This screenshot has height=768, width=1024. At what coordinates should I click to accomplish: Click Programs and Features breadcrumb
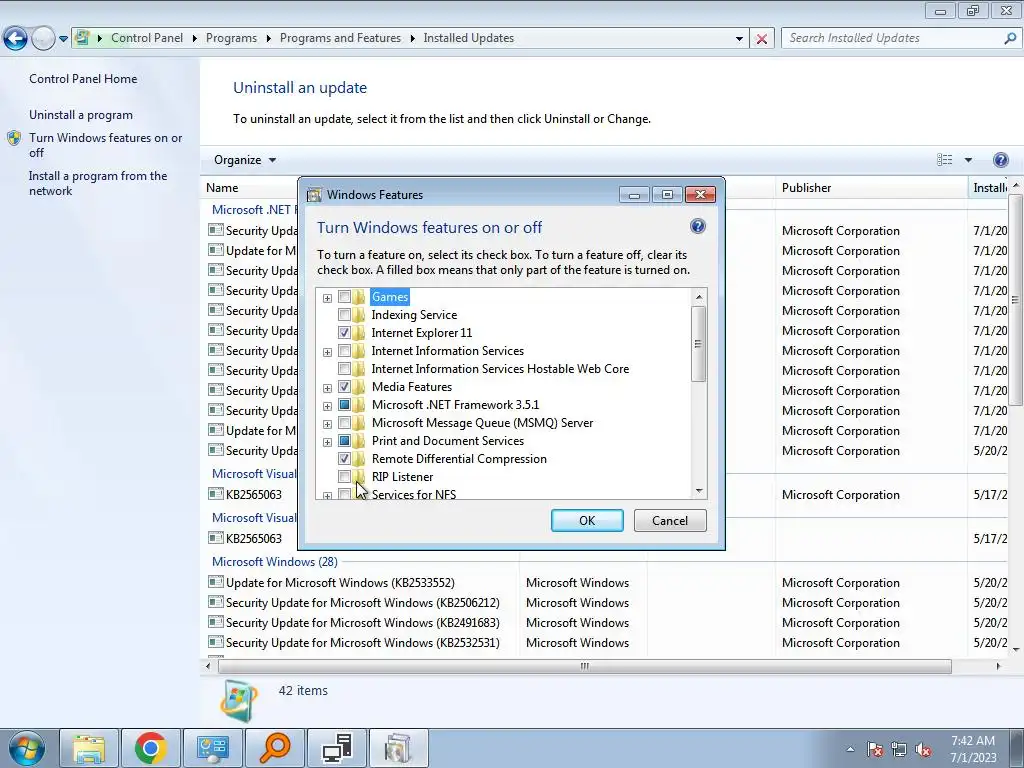[340, 38]
